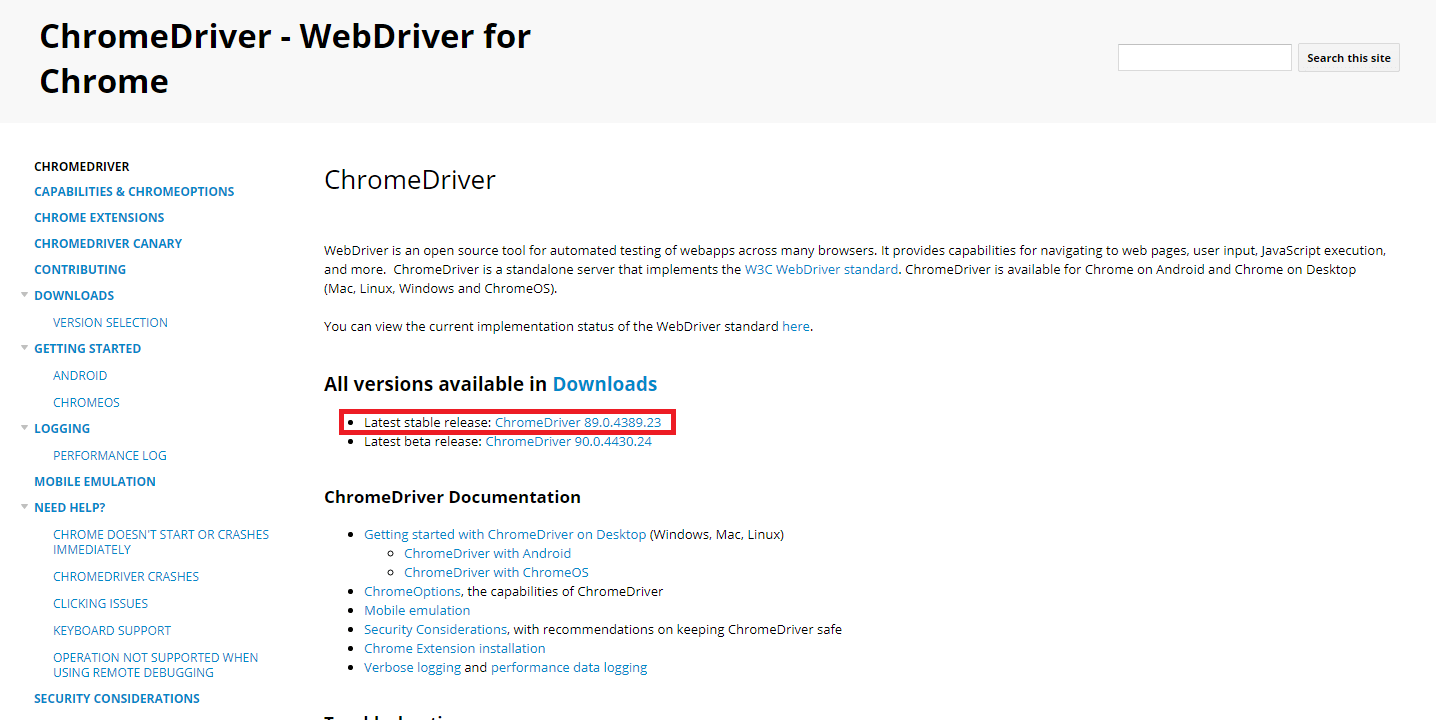The width and height of the screenshot is (1436, 720).
Task: Open the Logging sidebar page
Action: 62,429
